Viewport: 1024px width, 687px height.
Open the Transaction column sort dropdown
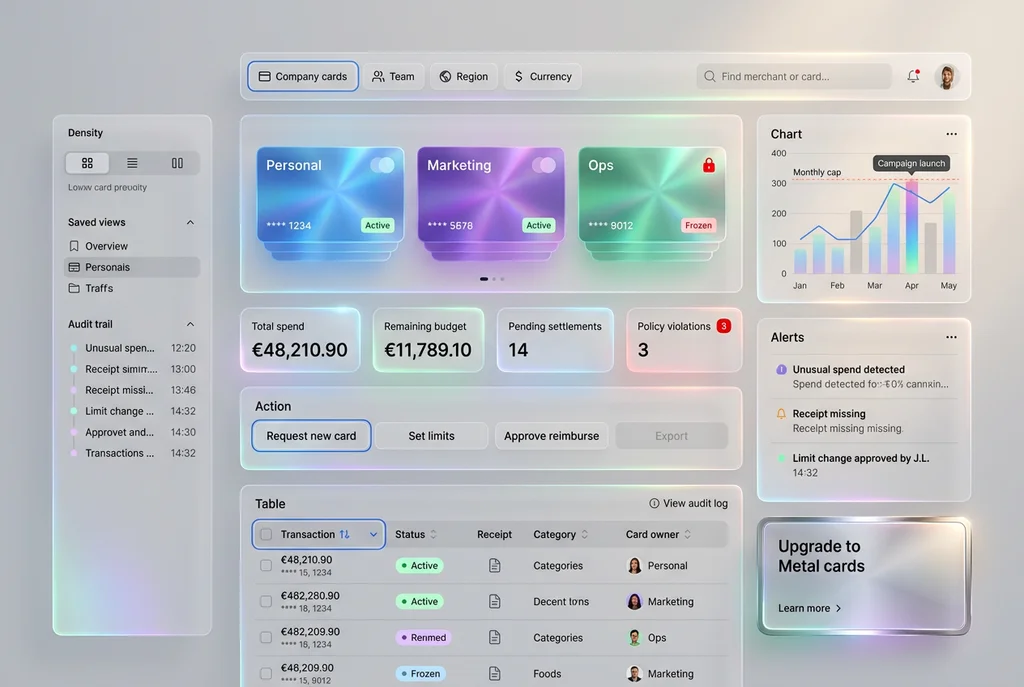(x=372, y=534)
